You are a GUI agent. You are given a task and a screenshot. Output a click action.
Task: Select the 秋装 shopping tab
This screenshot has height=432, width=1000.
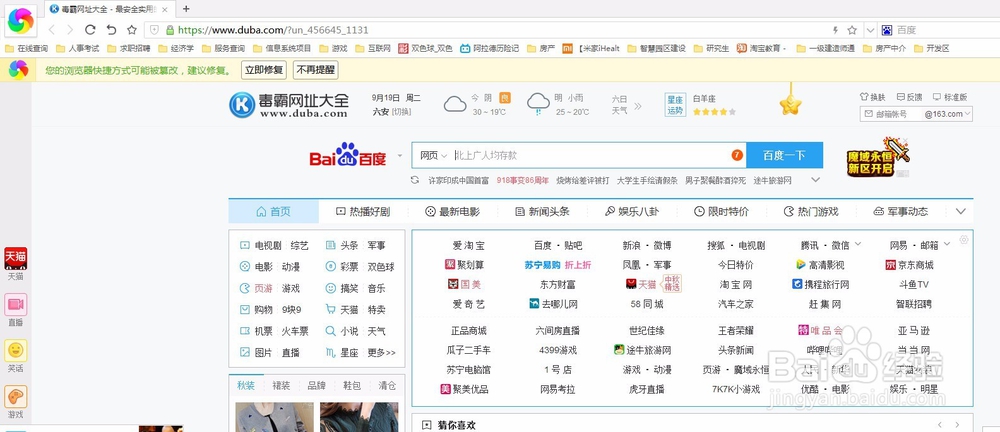point(246,385)
